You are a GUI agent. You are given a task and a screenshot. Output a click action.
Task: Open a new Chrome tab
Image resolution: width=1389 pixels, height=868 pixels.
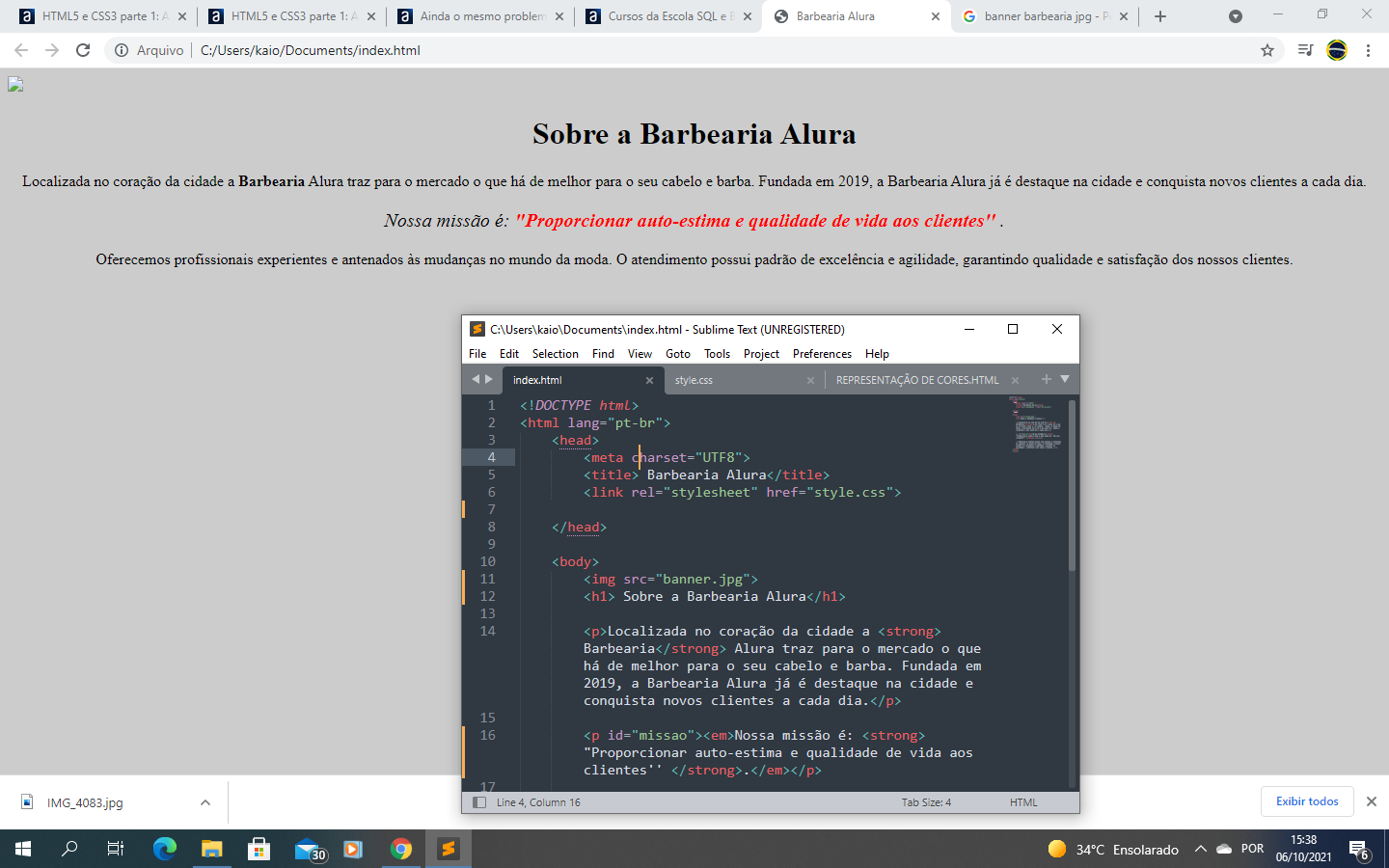click(x=1160, y=16)
